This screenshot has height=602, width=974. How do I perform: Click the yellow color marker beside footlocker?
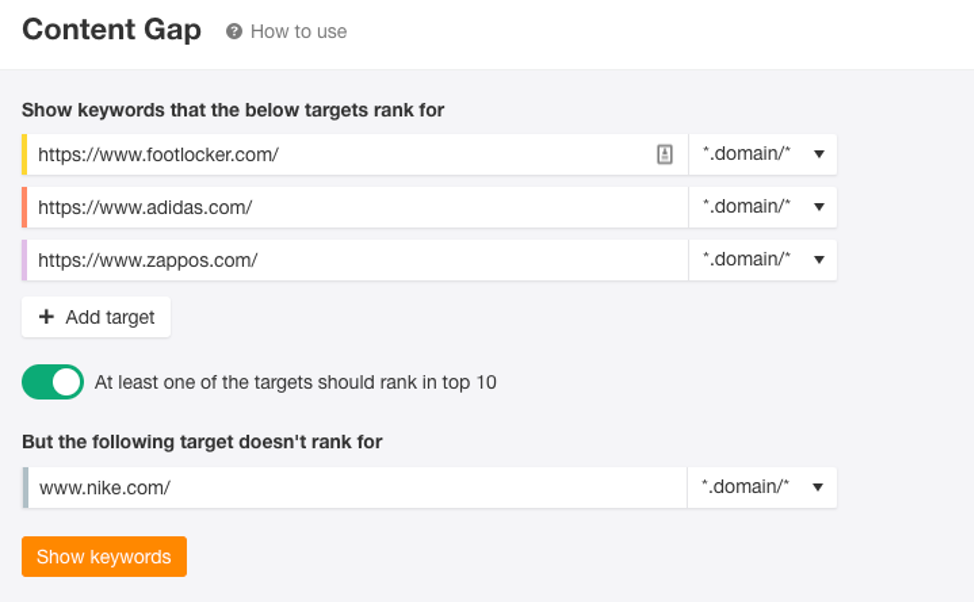point(24,154)
